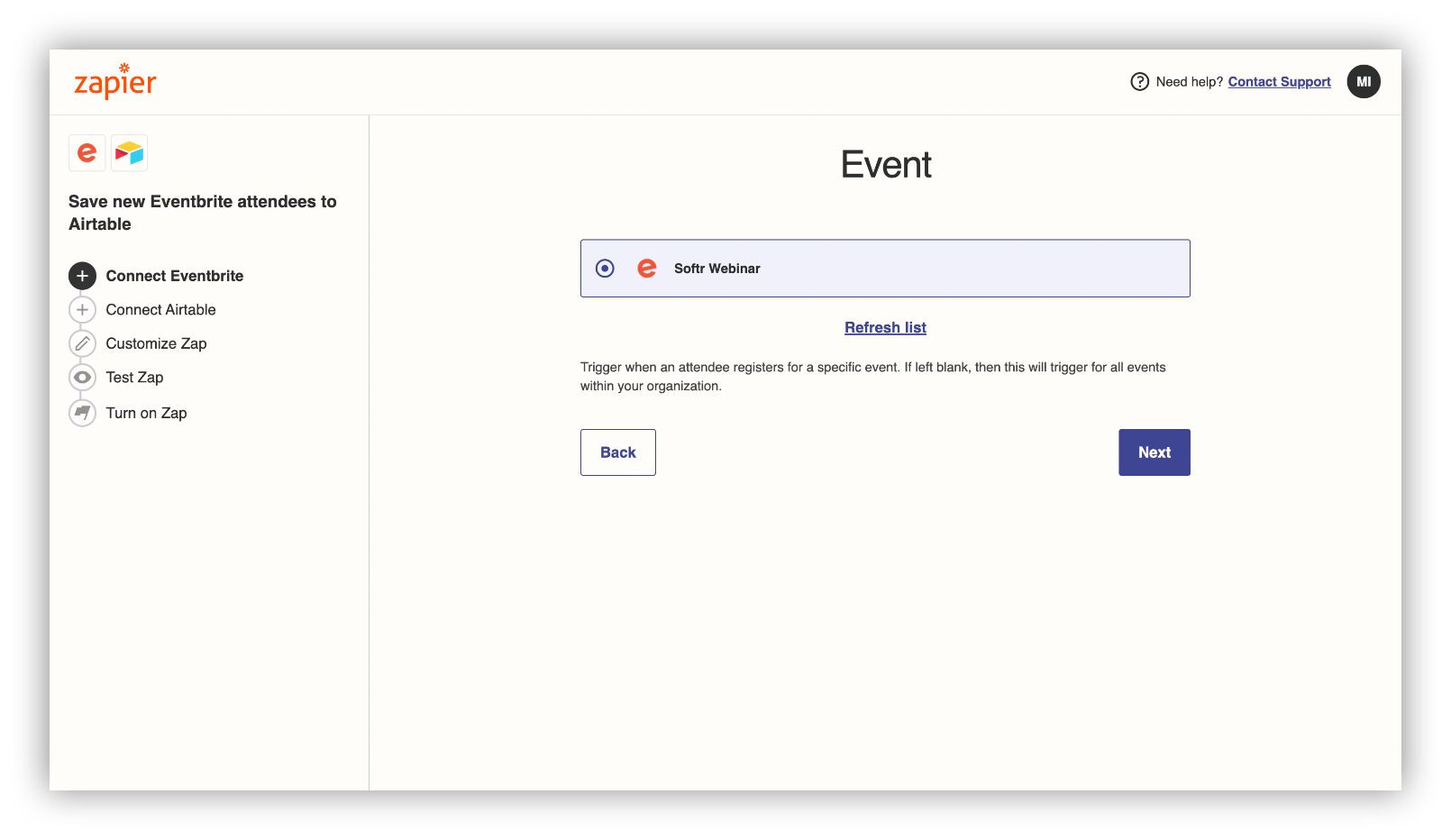Click the Airtable app icon in sidebar

click(129, 153)
